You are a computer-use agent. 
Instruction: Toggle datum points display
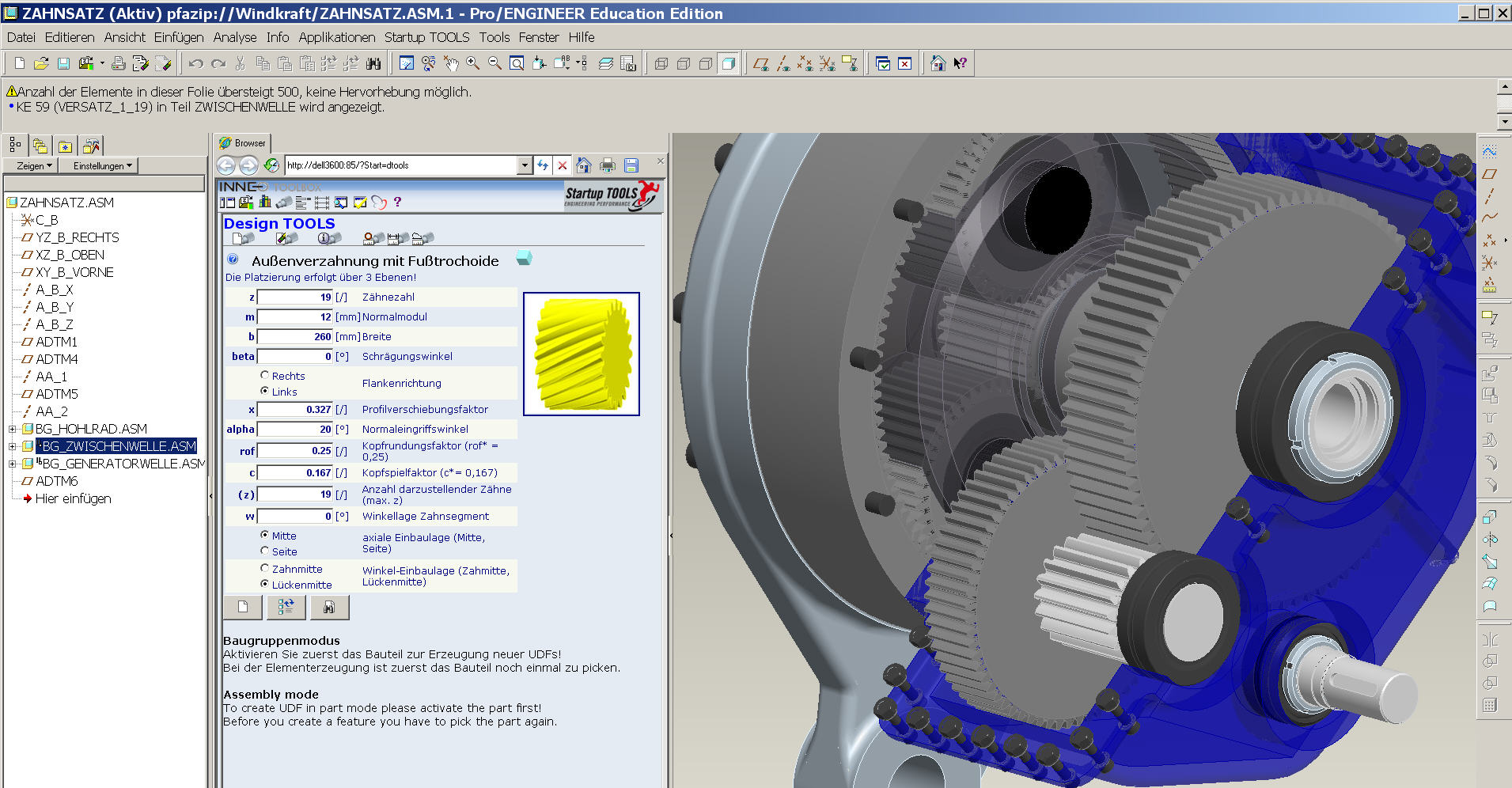coord(805,63)
